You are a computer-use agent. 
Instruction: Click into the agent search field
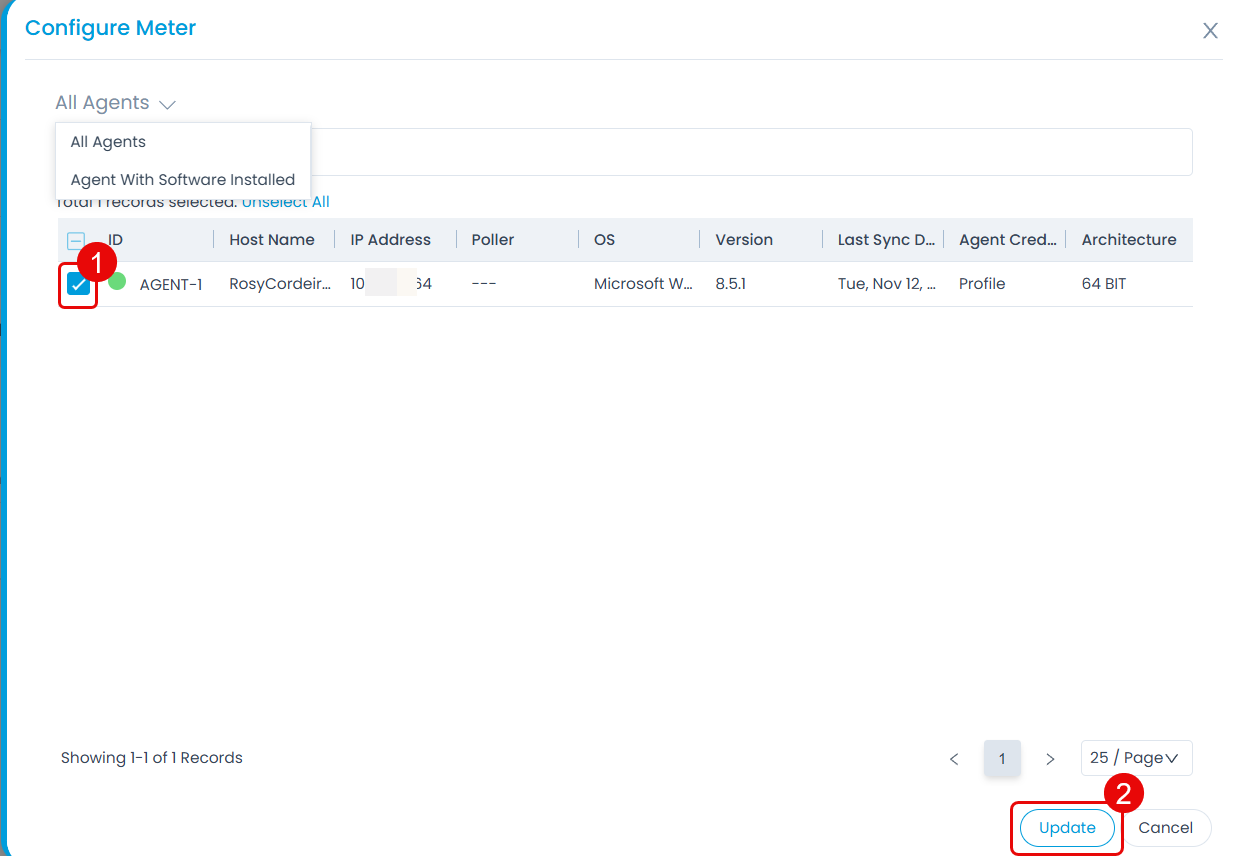[x=750, y=152]
